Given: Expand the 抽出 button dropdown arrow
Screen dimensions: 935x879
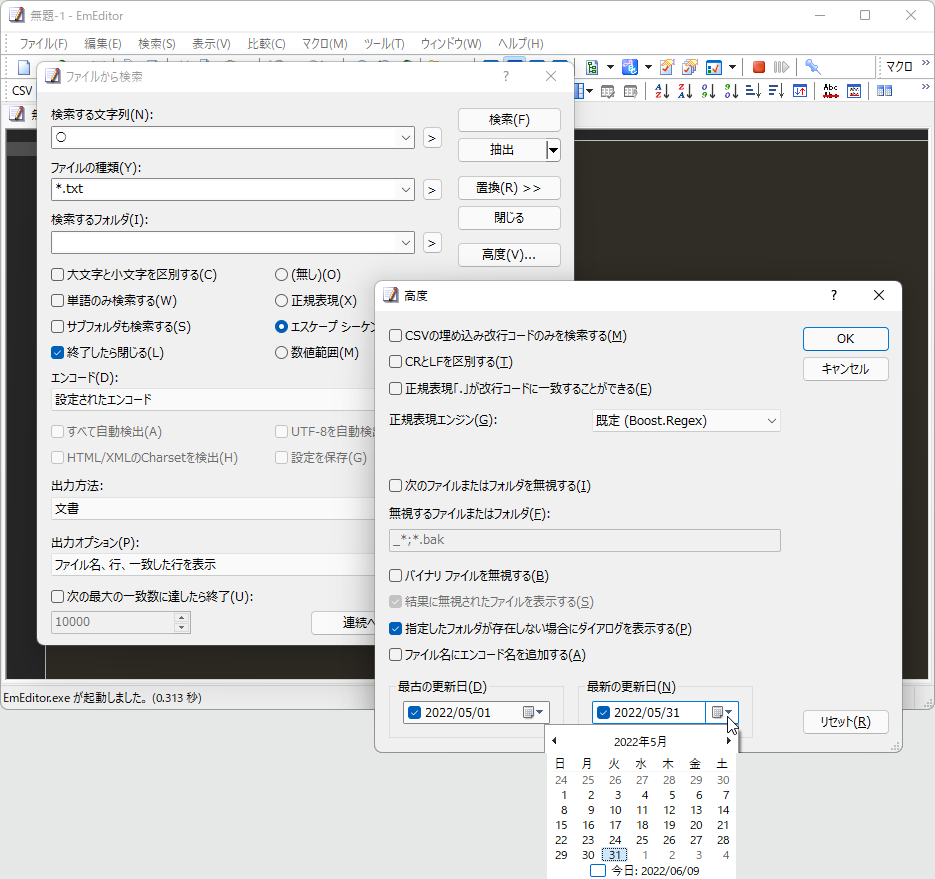Looking at the screenshot, I should (553, 150).
